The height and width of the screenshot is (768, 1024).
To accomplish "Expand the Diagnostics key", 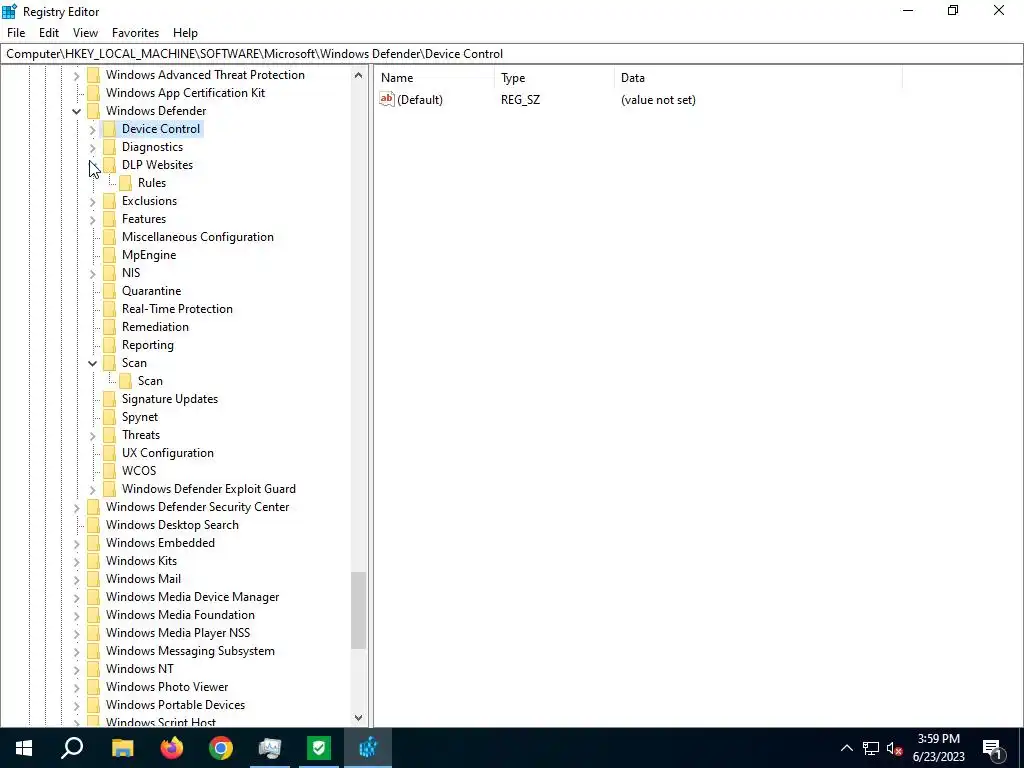I will click(92, 148).
